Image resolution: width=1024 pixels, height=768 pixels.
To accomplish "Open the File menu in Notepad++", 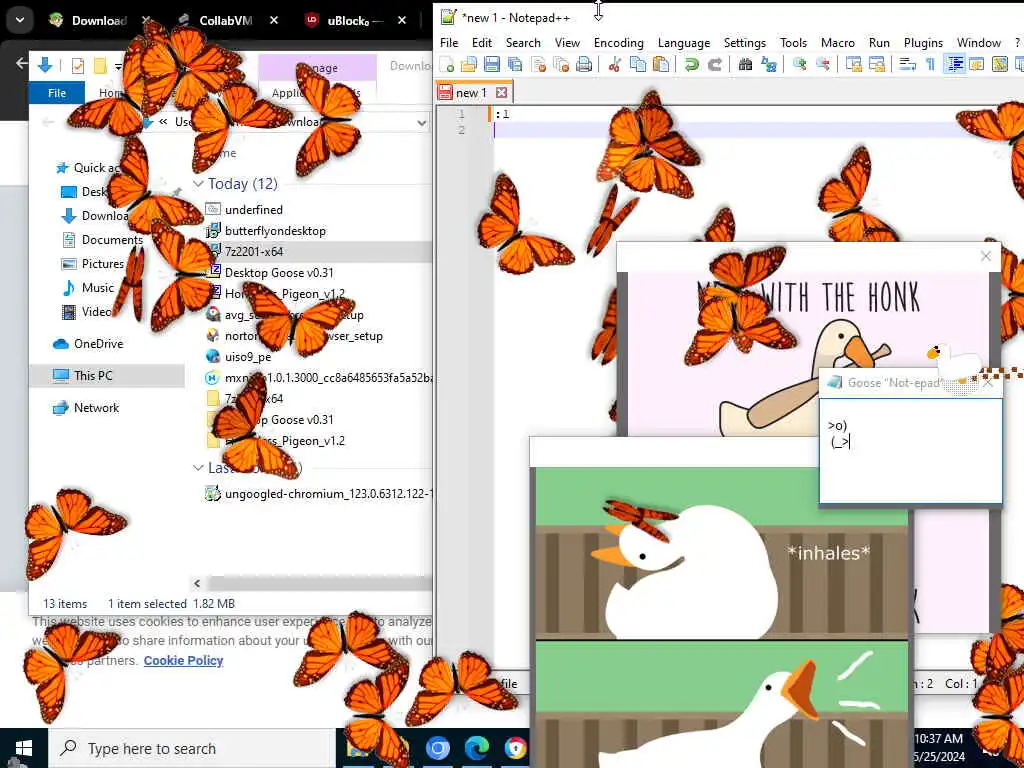I will click(449, 42).
